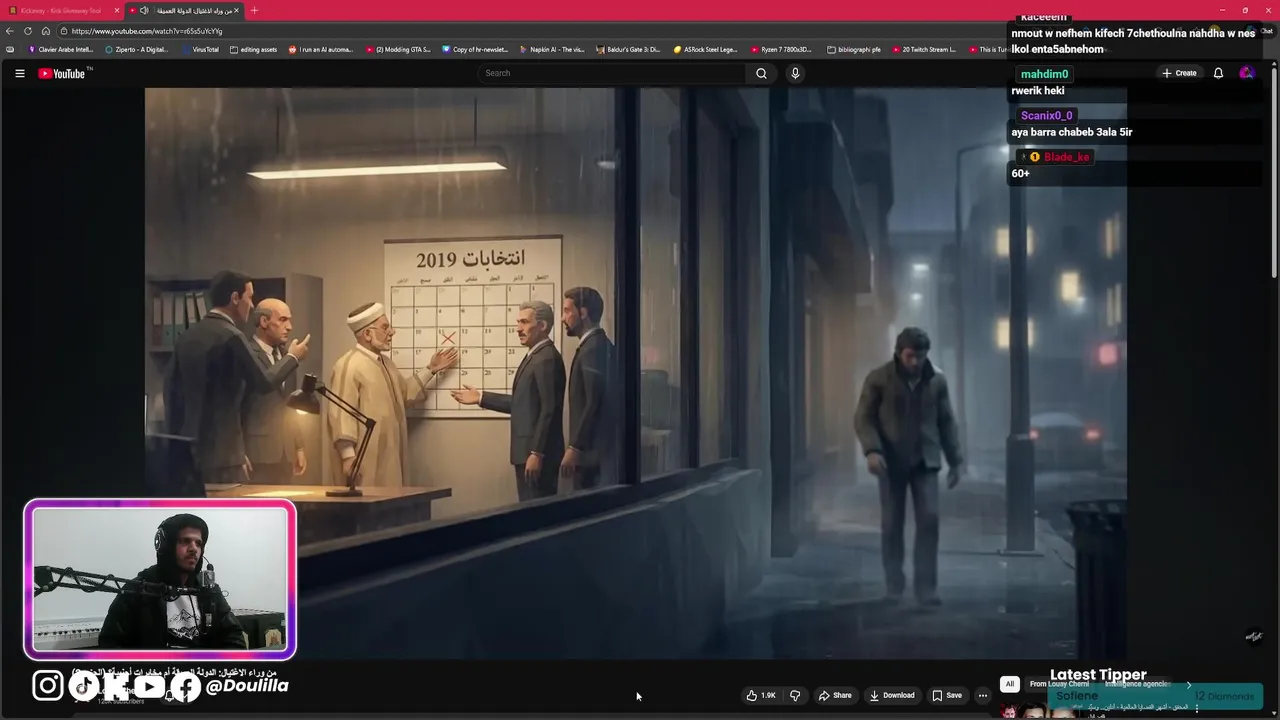
Task: Open options for first recommended video
Action: coord(1197,708)
